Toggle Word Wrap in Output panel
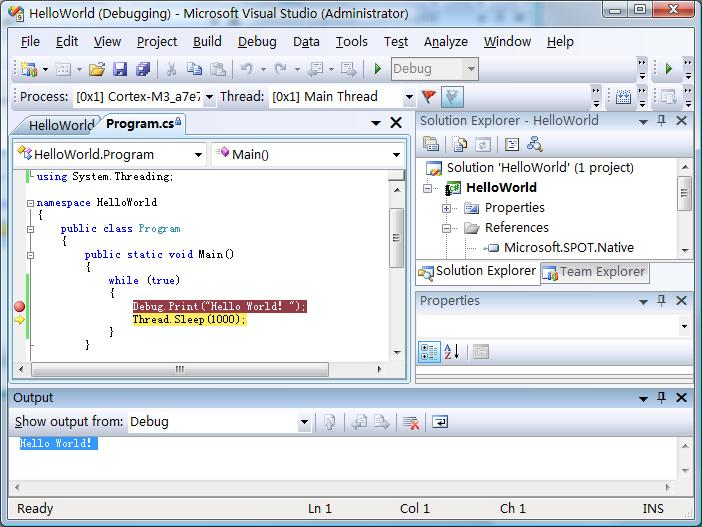Image resolution: width=702 pixels, height=527 pixels. point(440,422)
